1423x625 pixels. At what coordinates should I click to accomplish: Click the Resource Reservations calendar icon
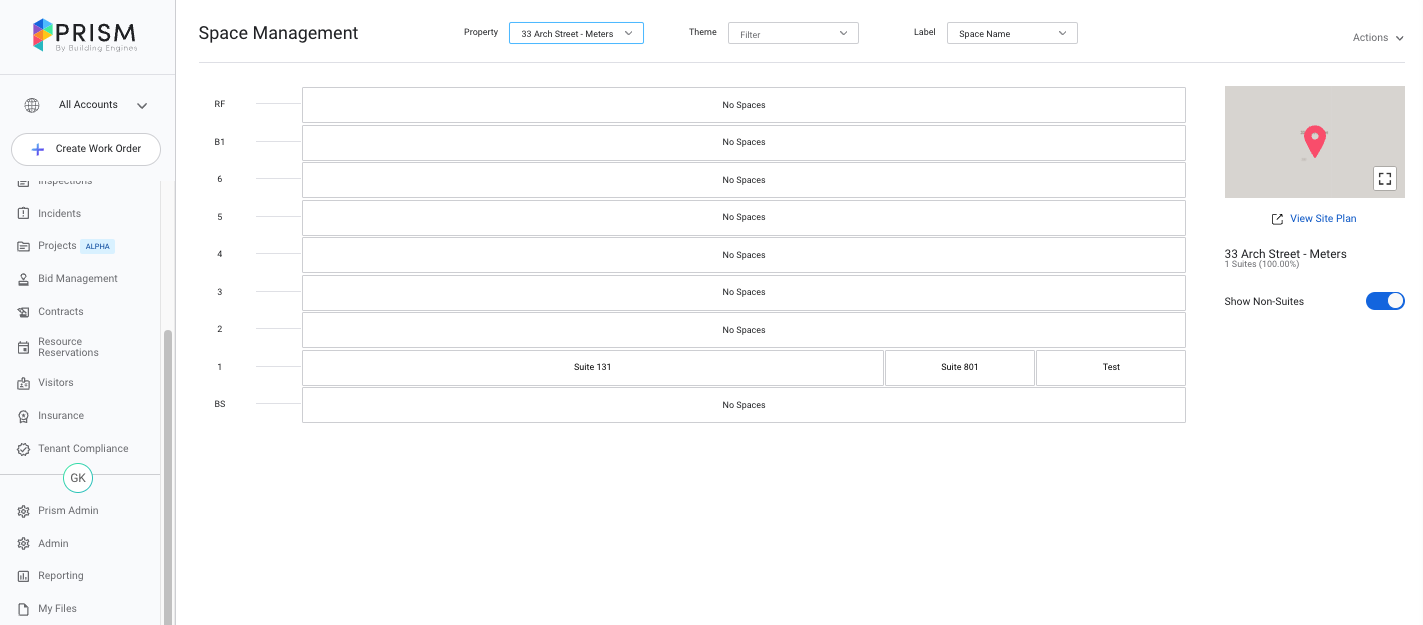24,347
